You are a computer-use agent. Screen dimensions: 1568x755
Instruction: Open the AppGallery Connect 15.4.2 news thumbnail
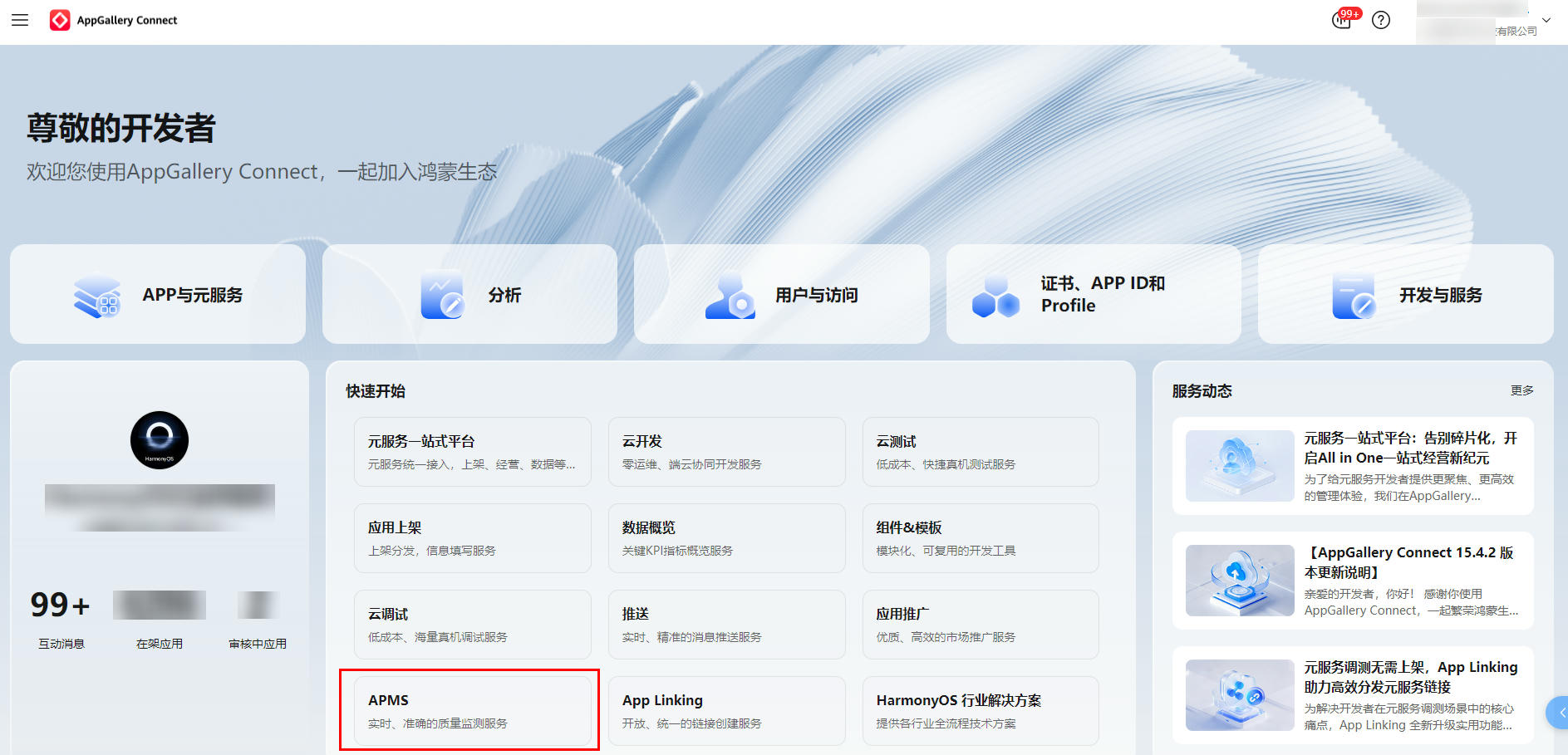click(1239, 581)
